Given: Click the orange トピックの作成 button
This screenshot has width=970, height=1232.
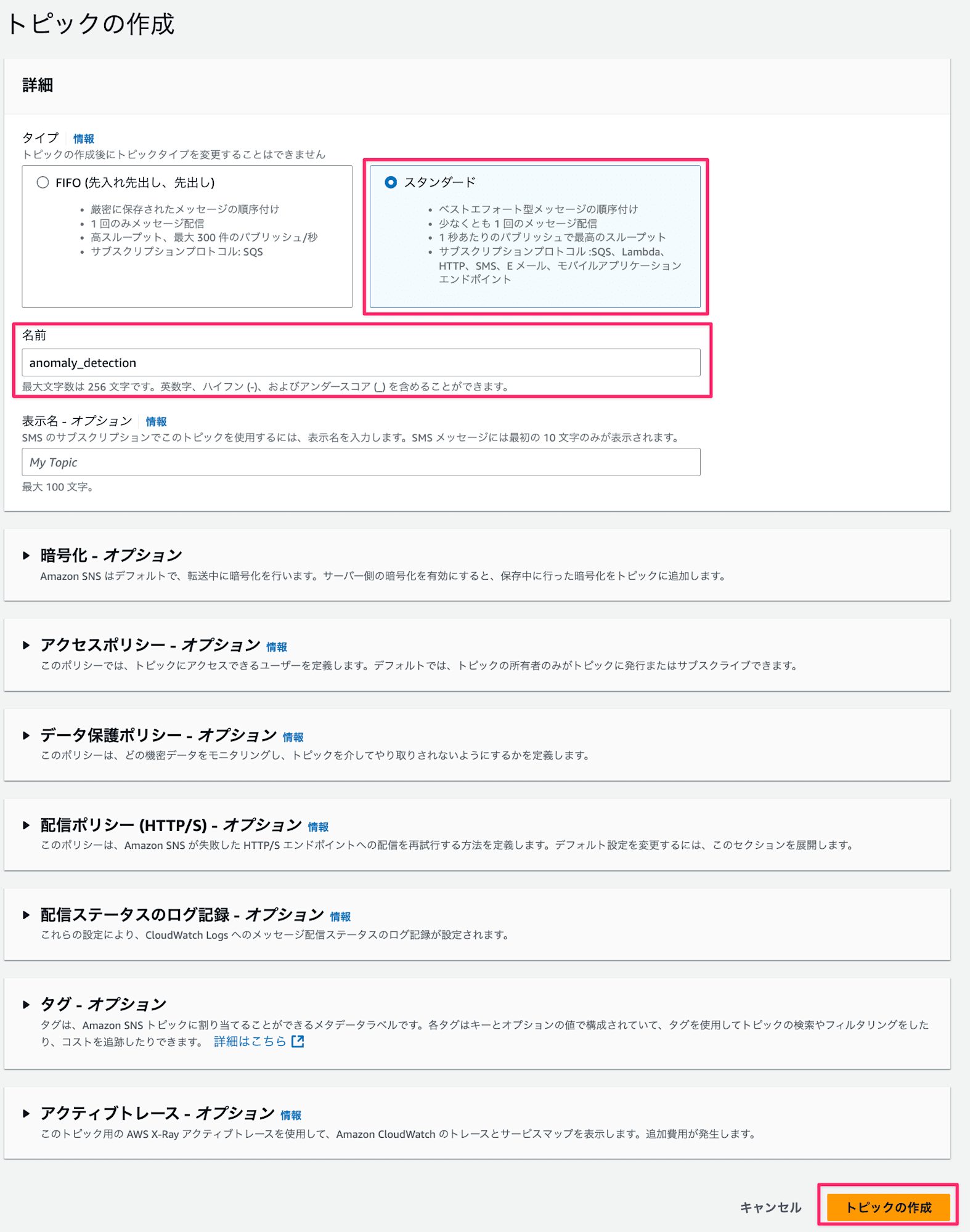Looking at the screenshot, I should point(888,1207).
